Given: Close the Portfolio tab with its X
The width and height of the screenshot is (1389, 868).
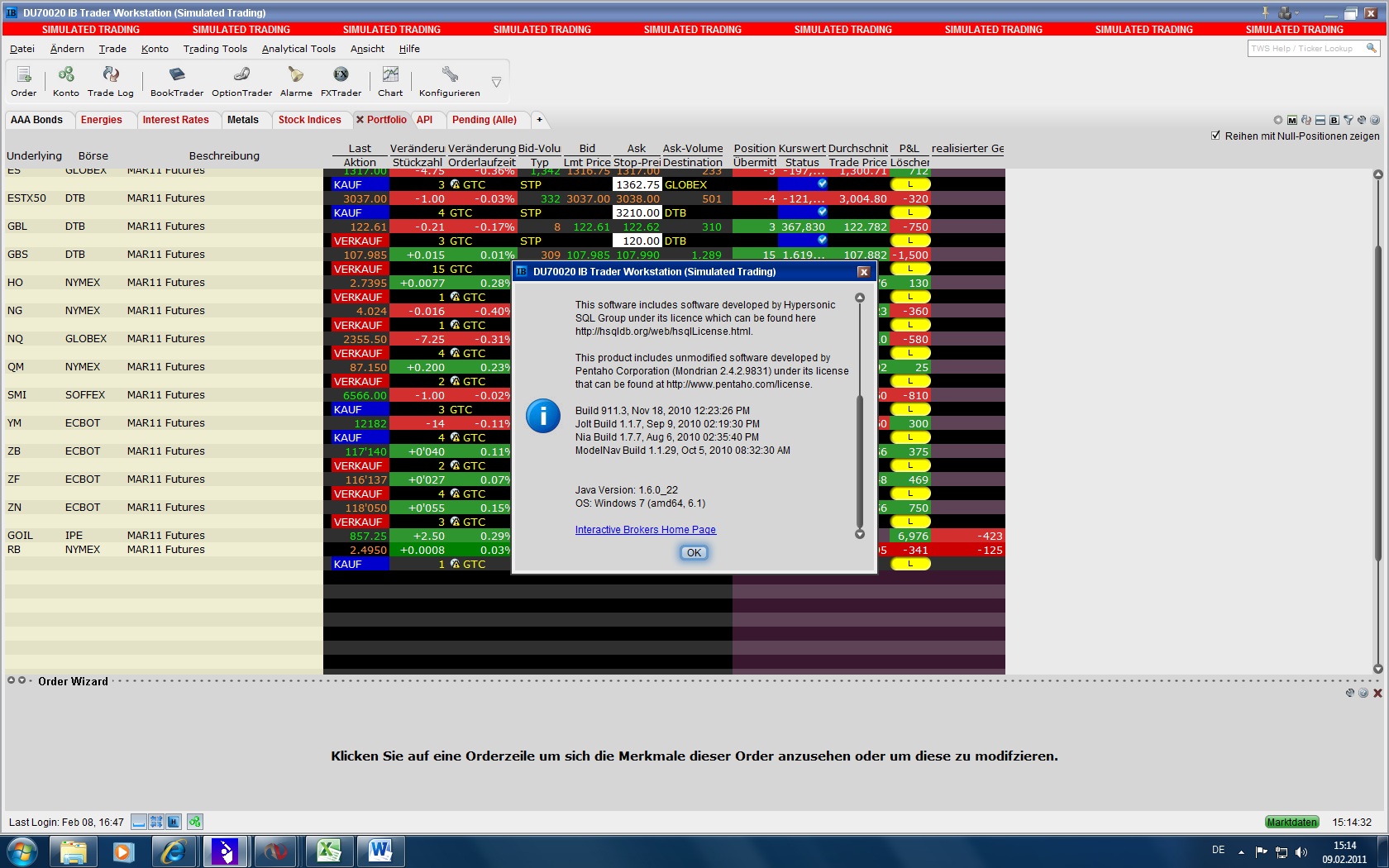Looking at the screenshot, I should tap(360, 120).
